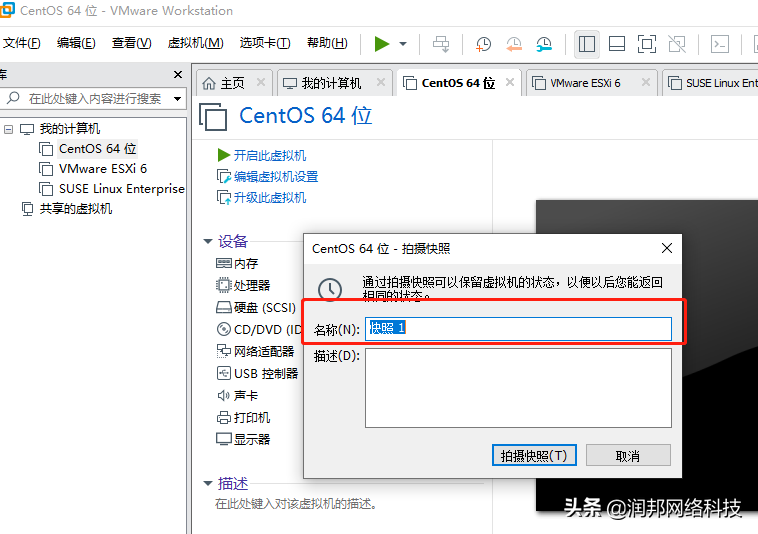Viewport: 758px width, 534px height.
Task: Click the snapshot 名称(N) input field
Action: tap(518, 329)
